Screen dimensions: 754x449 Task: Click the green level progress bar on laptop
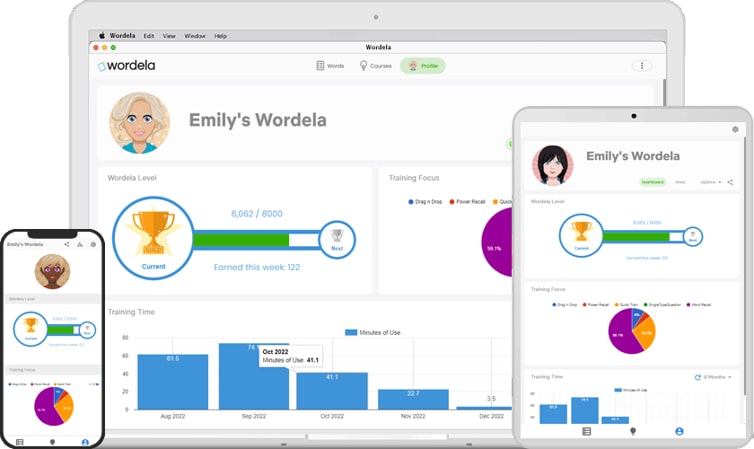click(241, 240)
